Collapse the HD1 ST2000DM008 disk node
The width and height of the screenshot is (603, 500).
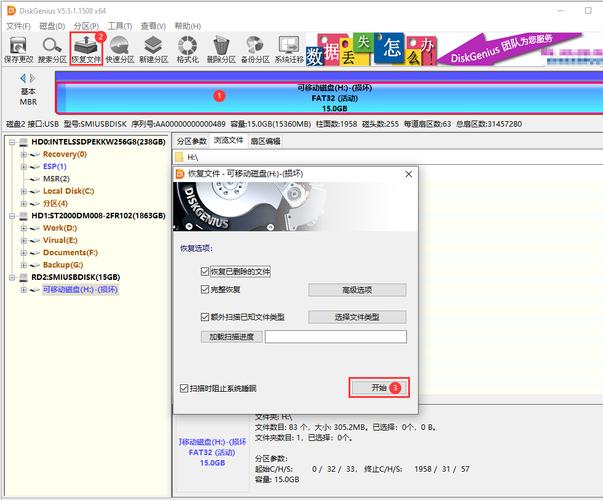pyautogui.click(x=12, y=216)
